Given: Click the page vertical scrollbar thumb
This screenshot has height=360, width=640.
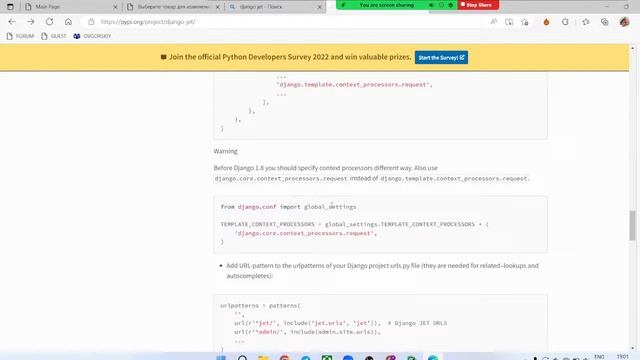Looking at the screenshot, I should [632, 225].
